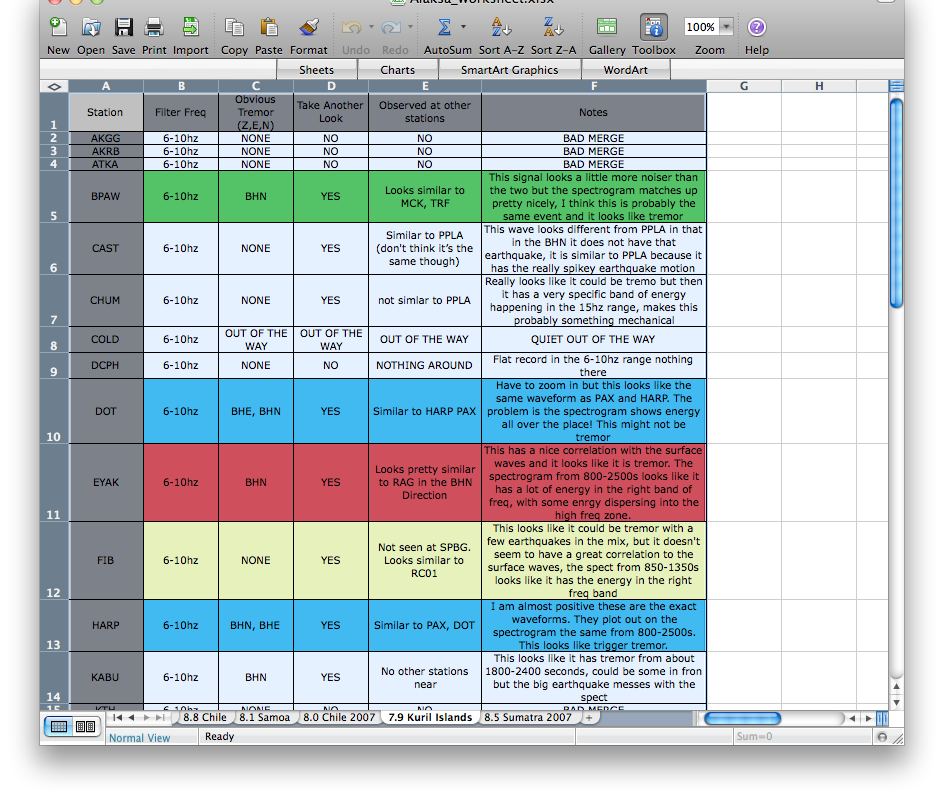The image size is (944, 800).
Task: Click the vertical scrollbar thumb
Action: 896,203
